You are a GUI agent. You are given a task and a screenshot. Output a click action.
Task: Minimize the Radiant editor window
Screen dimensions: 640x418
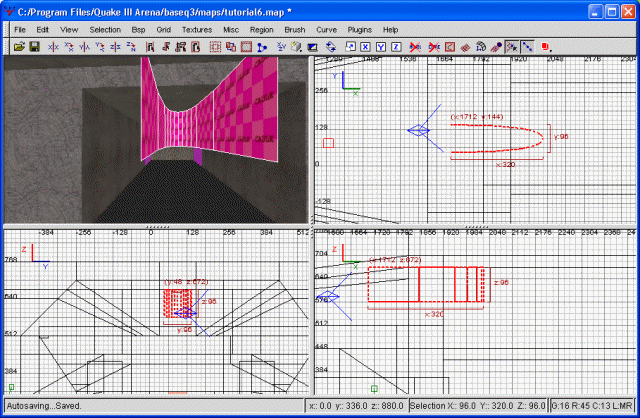pyautogui.click(x=596, y=12)
